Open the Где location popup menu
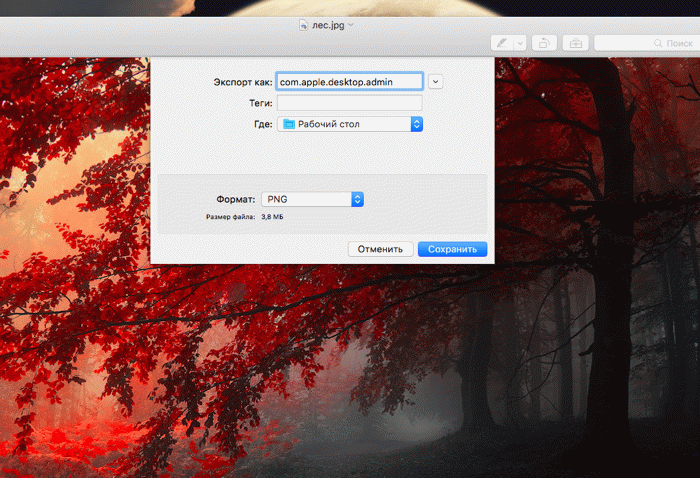Viewport: 700px width, 478px height. (x=350, y=124)
